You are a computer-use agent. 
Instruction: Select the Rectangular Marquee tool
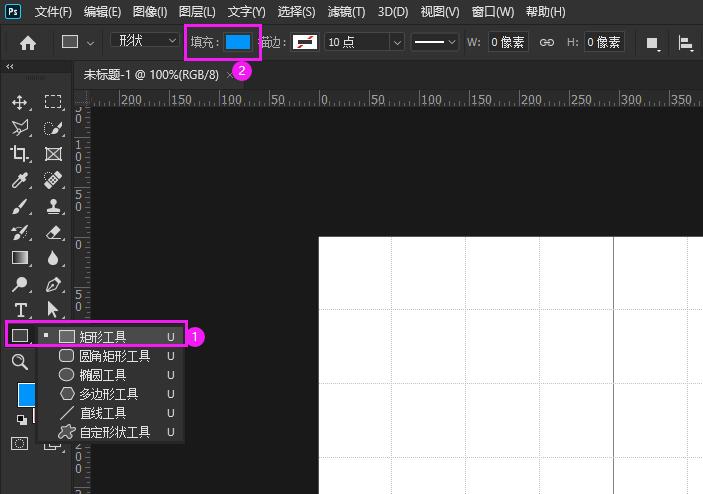coord(53,102)
